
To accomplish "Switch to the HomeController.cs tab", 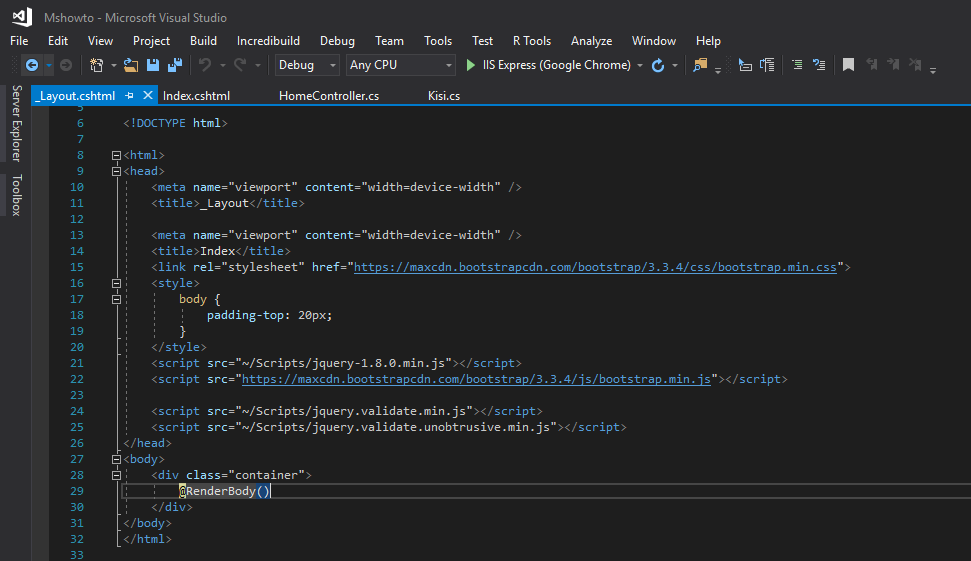I will [329, 96].
